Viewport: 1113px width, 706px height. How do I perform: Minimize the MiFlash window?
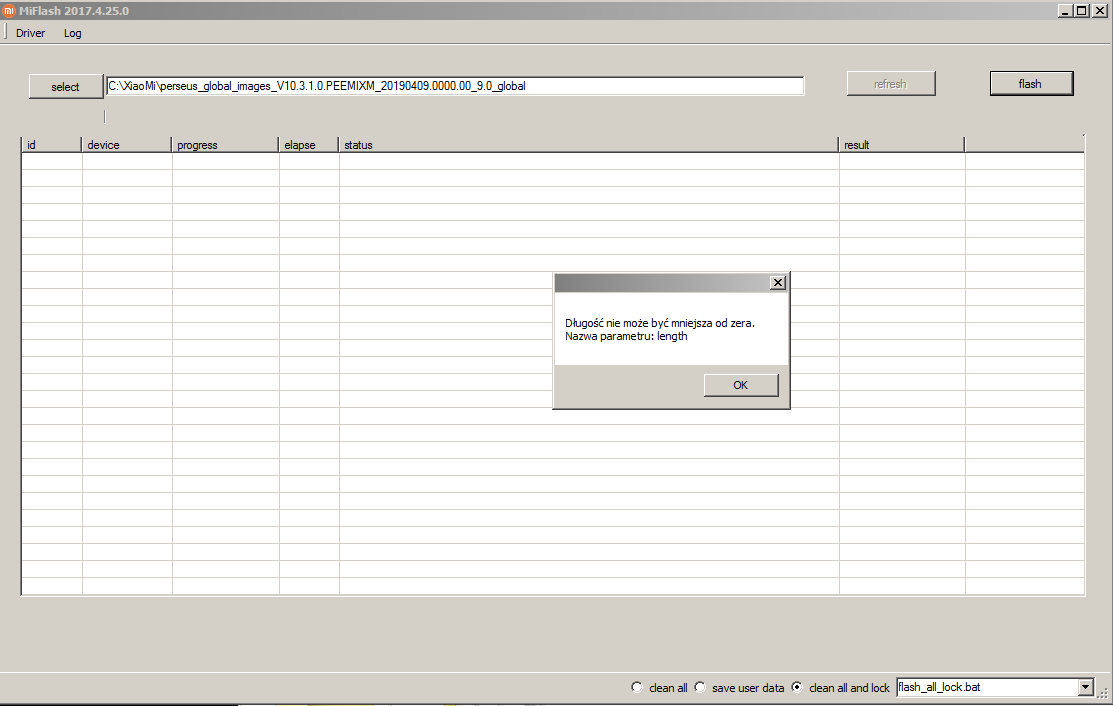pos(1064,10)
